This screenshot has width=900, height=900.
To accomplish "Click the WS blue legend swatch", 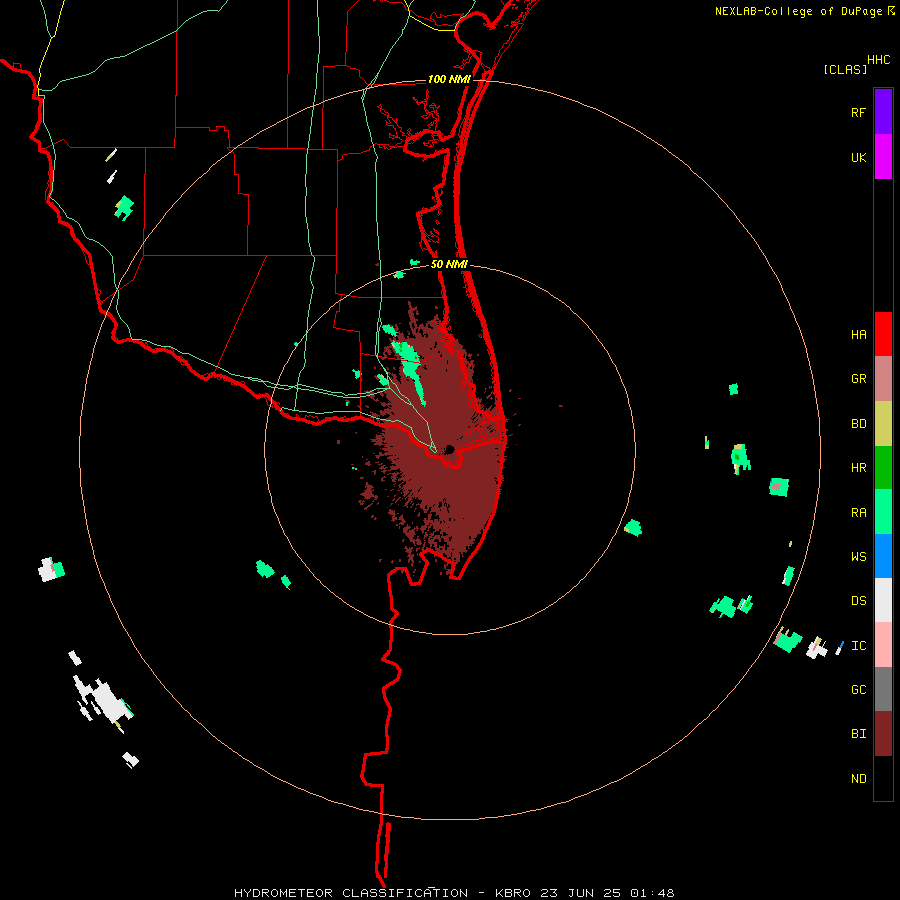I will 883,556.
